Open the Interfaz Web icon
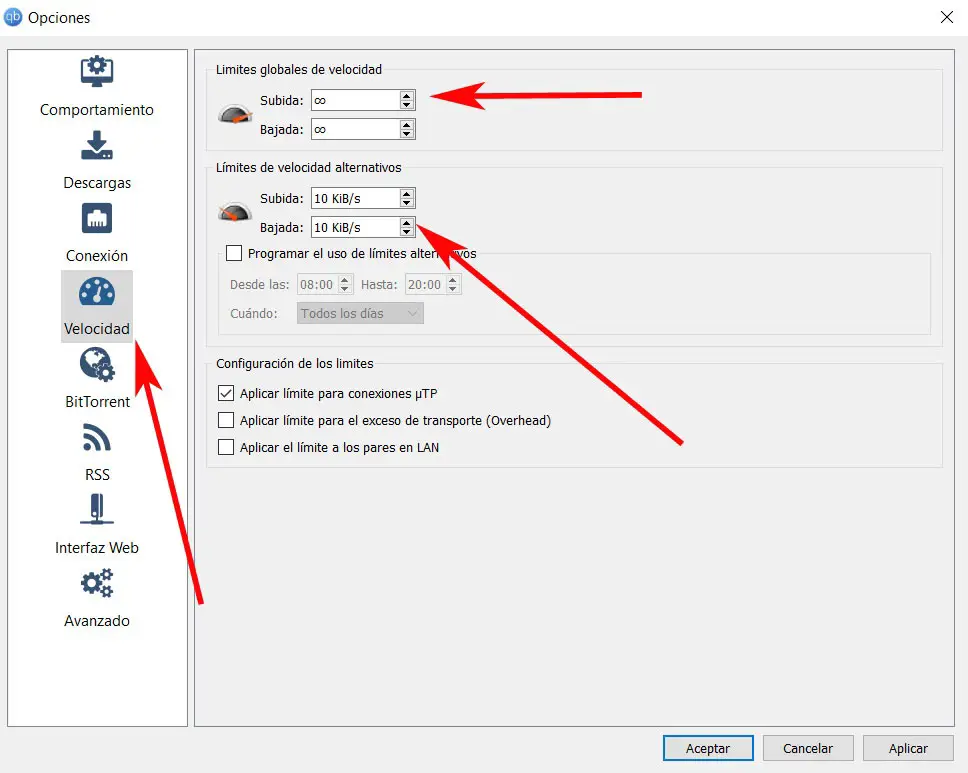Image resolution: width=968 pixels, height=773 pixels. [x=97, y=509]
